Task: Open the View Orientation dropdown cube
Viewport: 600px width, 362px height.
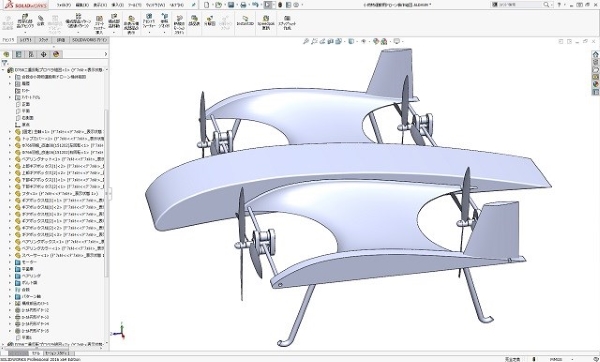Action: (x=351, y=41)
